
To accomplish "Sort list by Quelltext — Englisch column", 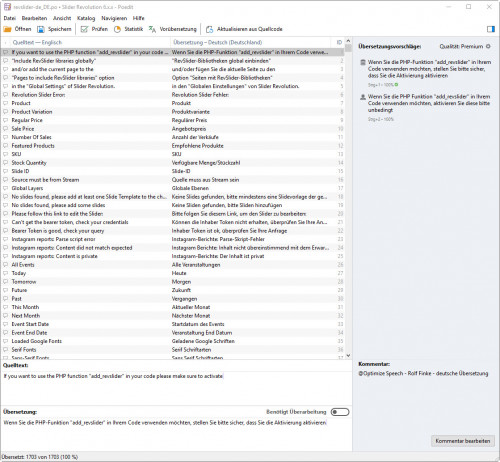I will [x=37, y=42].
